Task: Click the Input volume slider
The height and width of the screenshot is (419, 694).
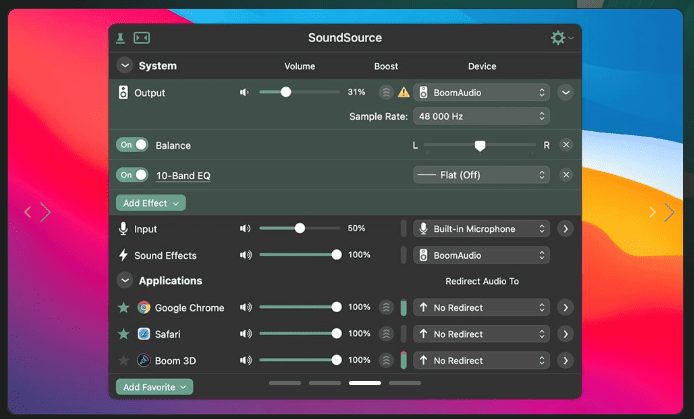Action: pos(300,228)
